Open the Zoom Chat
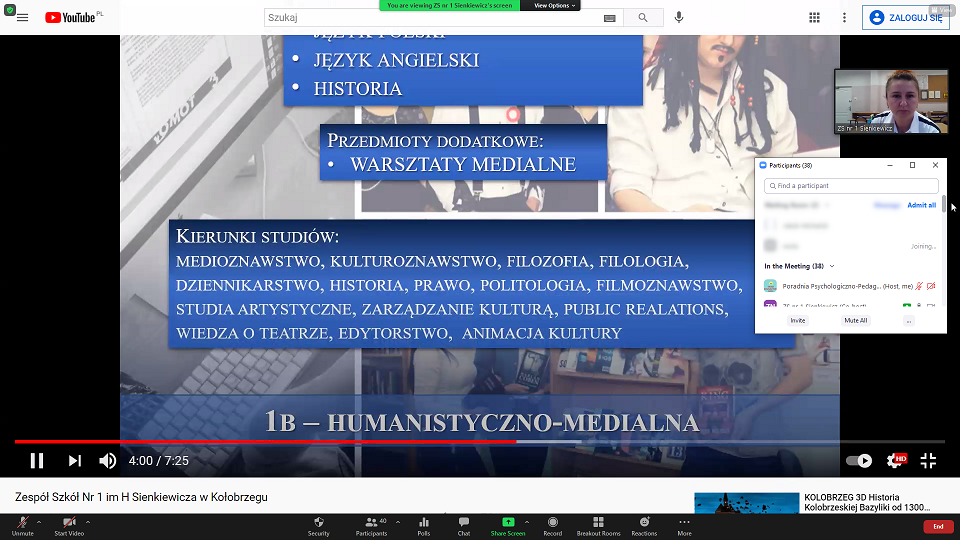The width and height of the screenshot is (960, 540). click(x=463, y=526)
